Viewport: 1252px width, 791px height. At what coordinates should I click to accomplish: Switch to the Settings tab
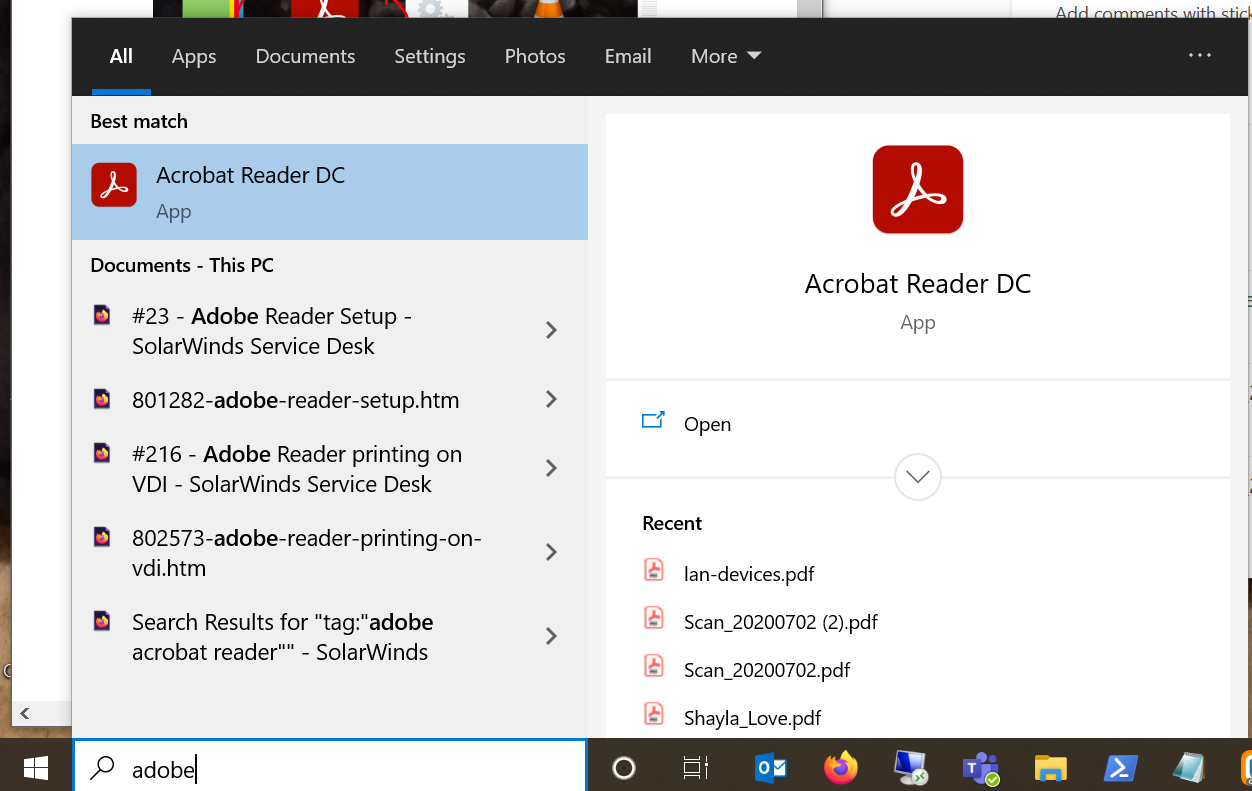(x=430, y=56)
